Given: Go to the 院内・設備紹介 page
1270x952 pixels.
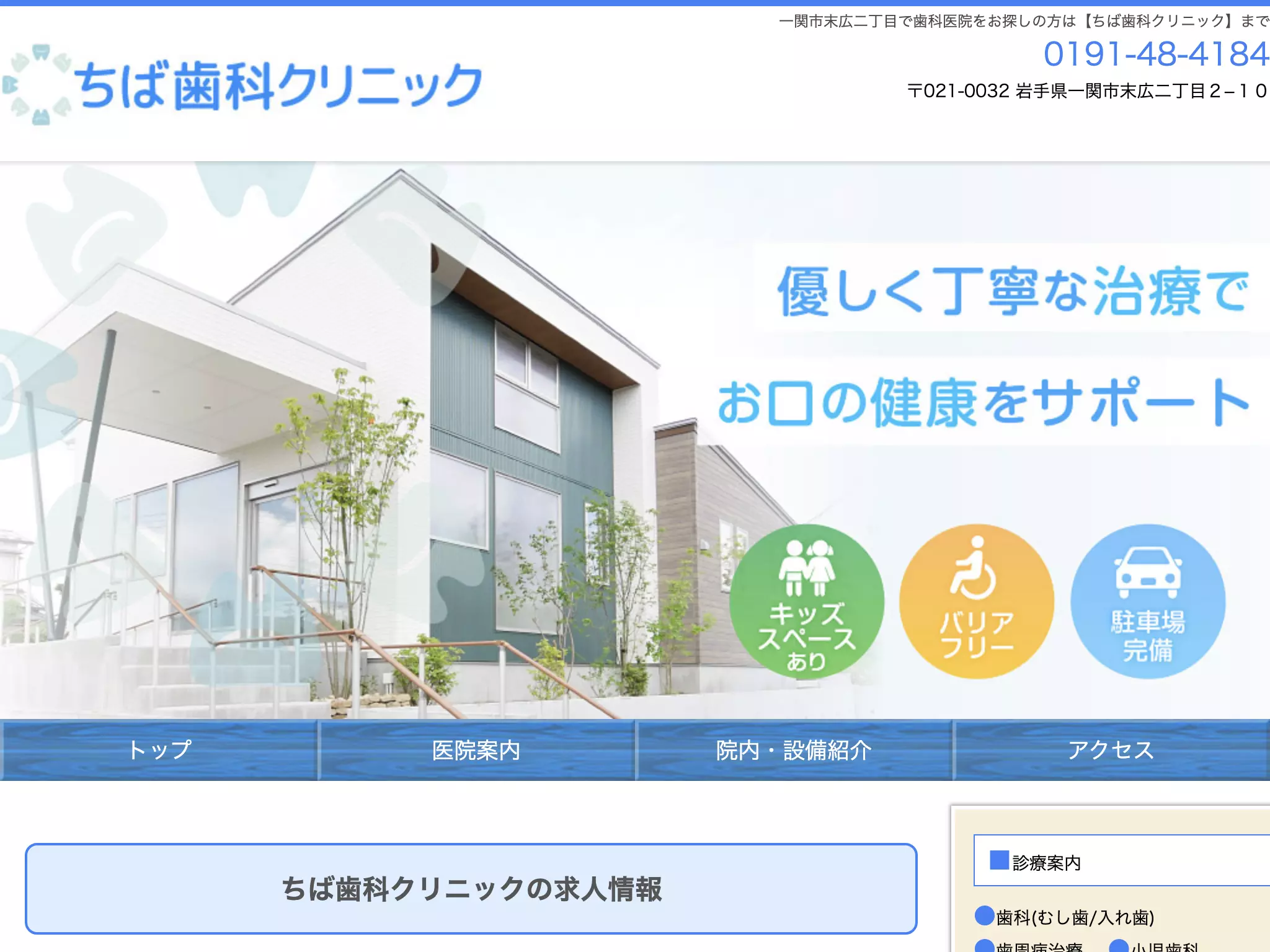Looking at the screenshot, I should click(794, 750).
